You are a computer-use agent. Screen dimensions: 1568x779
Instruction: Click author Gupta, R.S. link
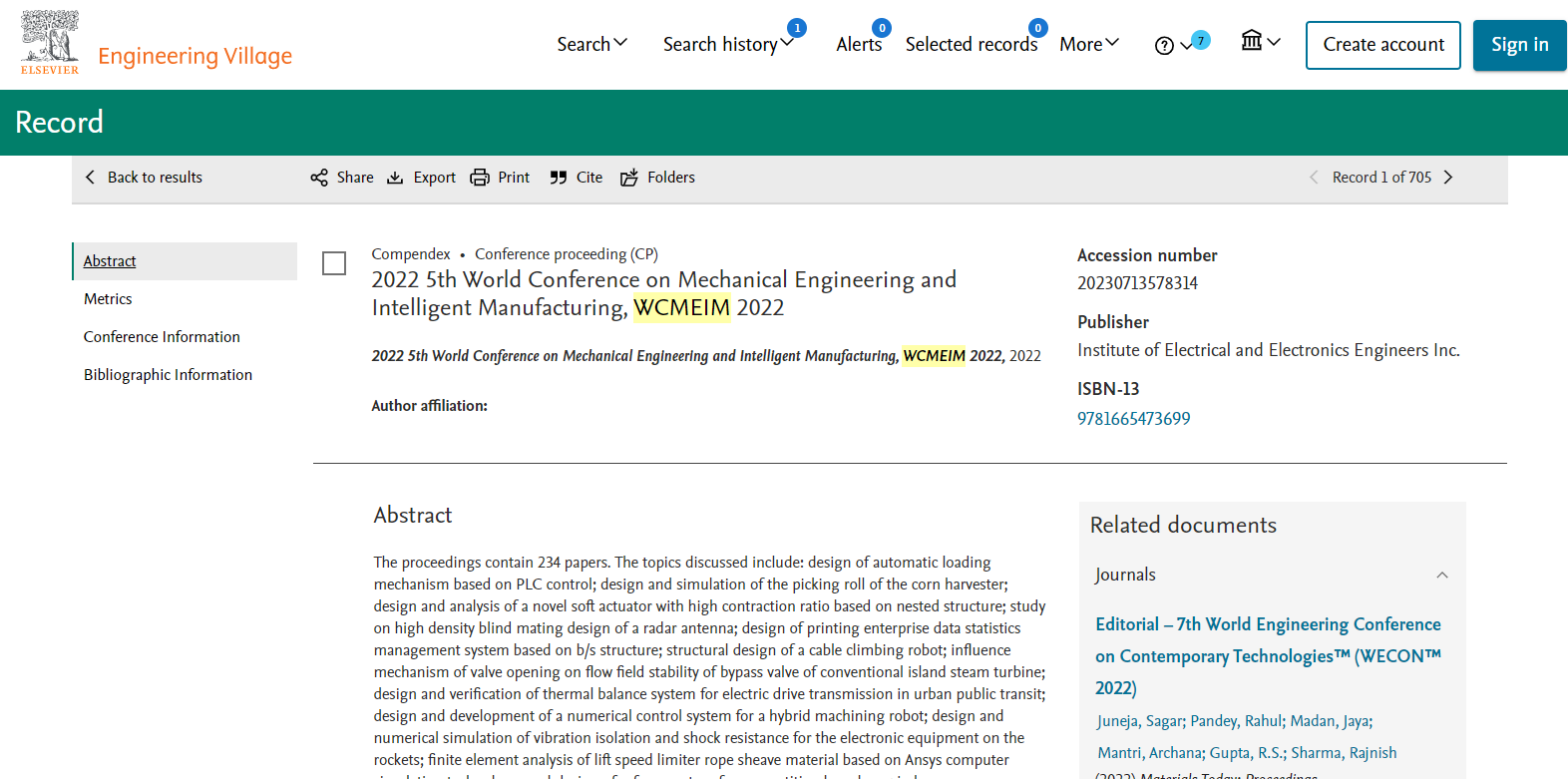1248,753
